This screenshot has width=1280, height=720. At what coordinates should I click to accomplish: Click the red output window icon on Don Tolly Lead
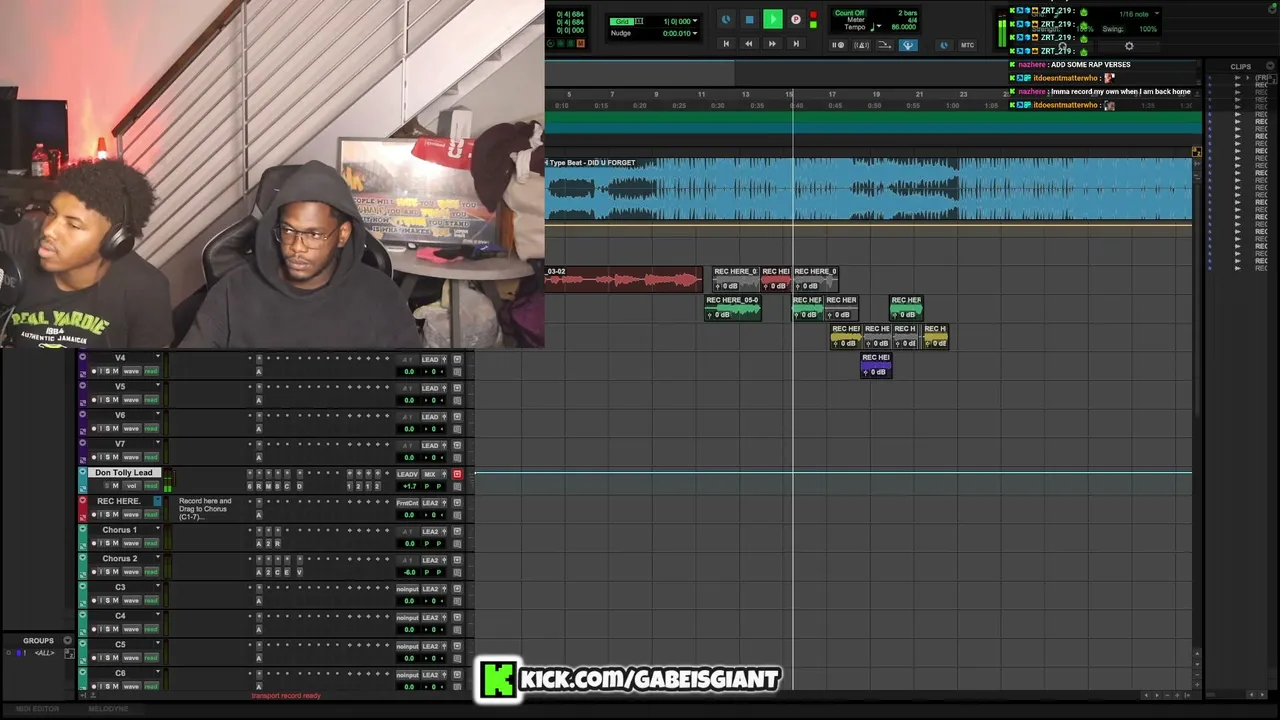pyautogui.click(x=457, y=474)
